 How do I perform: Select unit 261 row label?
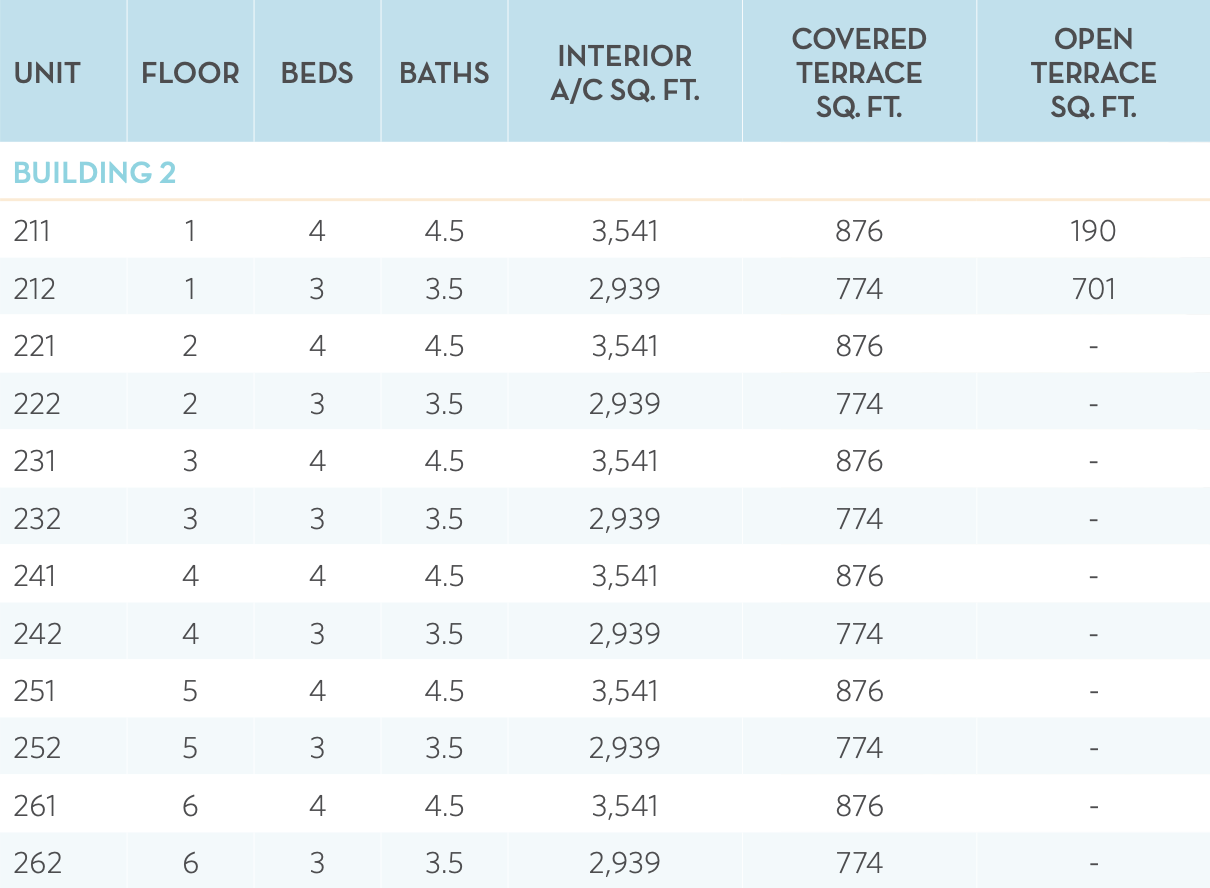point(35,805)
